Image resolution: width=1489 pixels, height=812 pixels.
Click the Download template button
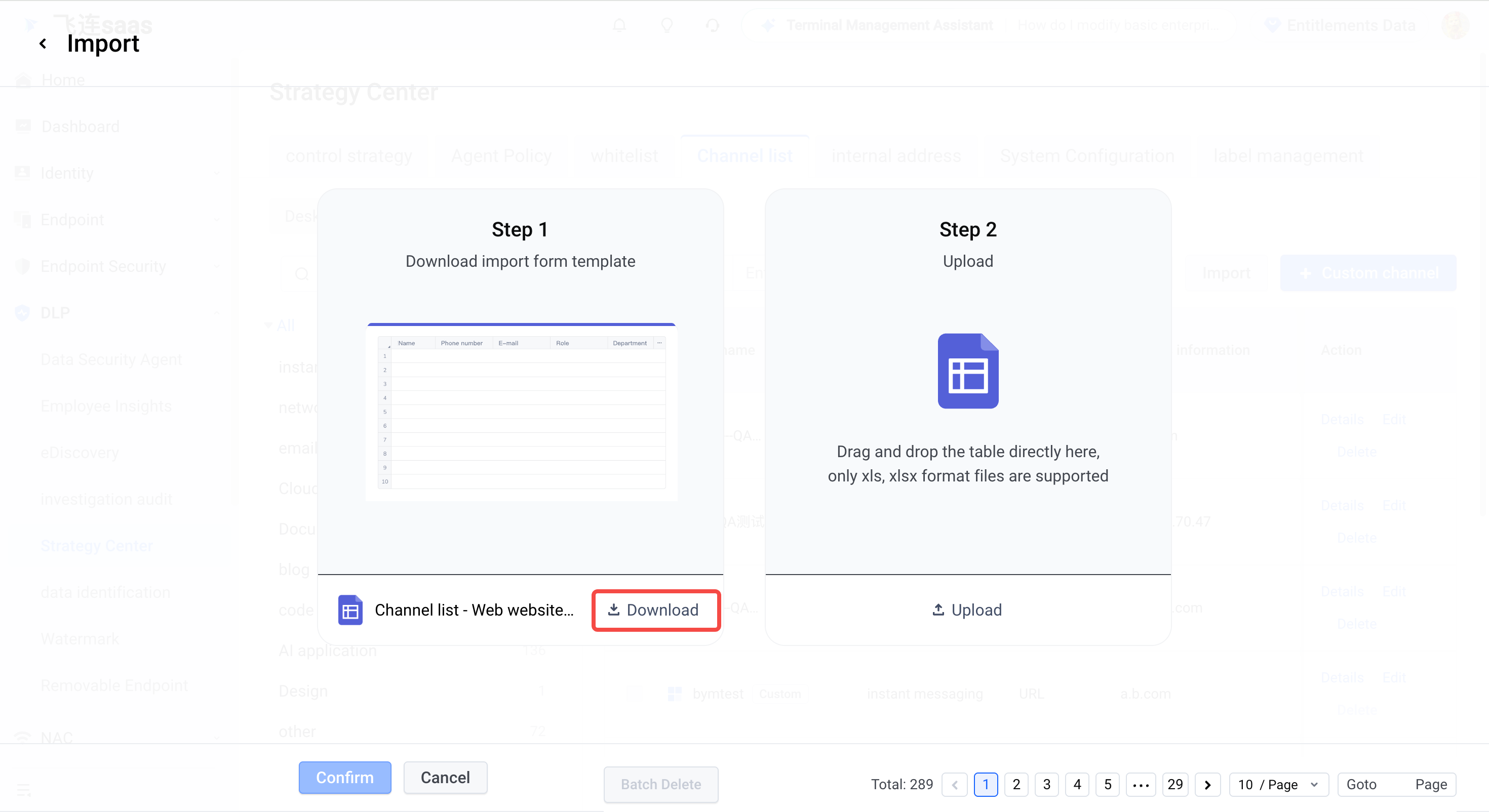655,611
